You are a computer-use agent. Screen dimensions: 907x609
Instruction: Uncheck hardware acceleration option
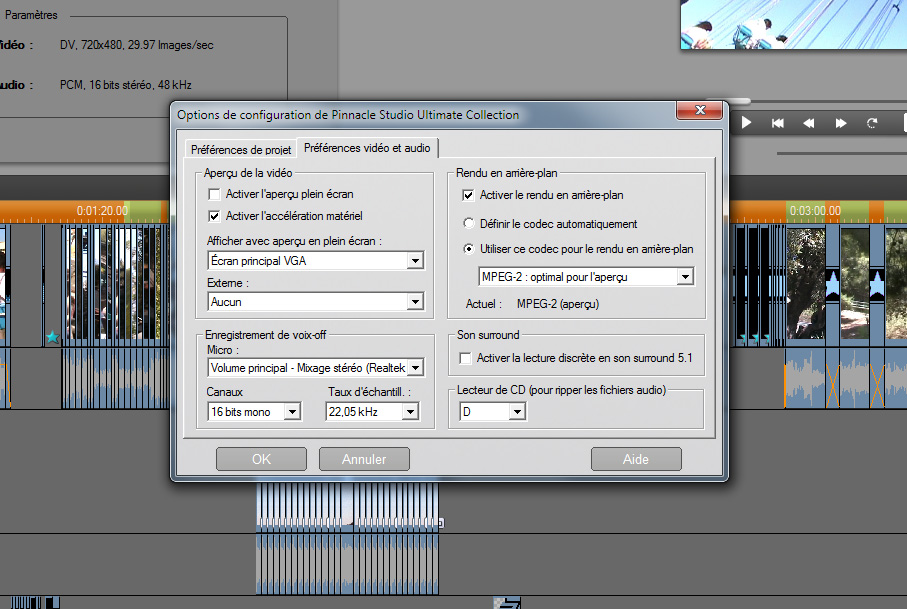(214, 216)
